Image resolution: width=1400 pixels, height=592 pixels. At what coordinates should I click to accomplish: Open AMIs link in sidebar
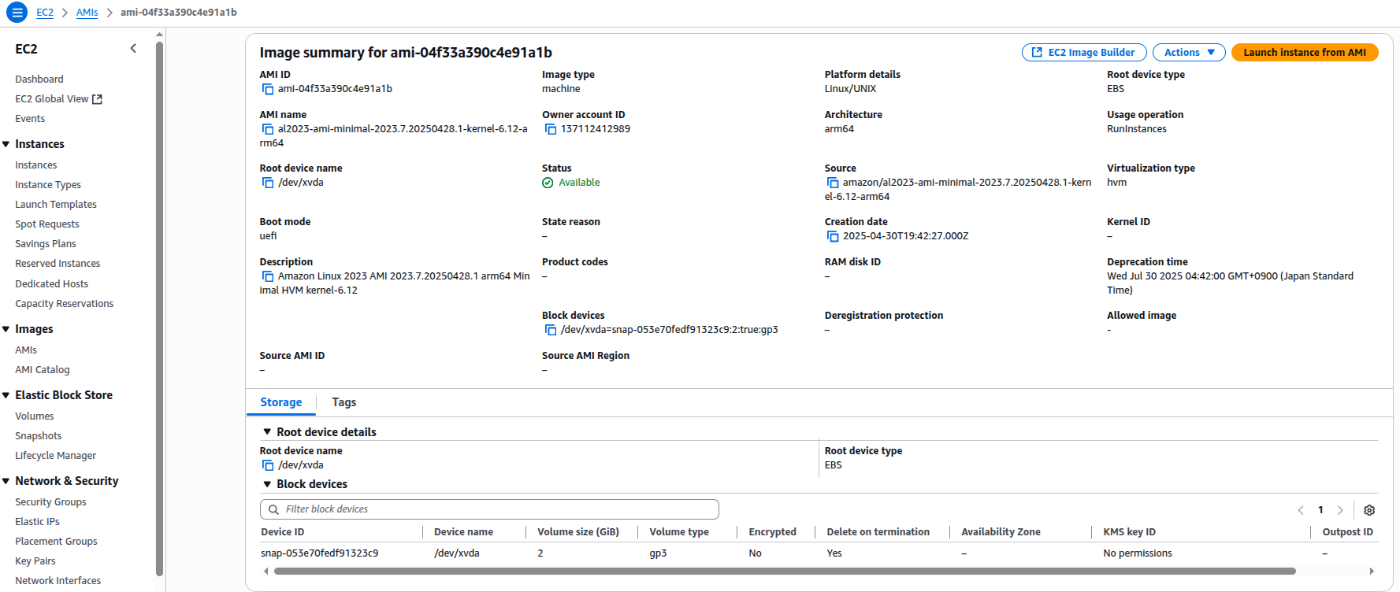[x=27, y=350]
